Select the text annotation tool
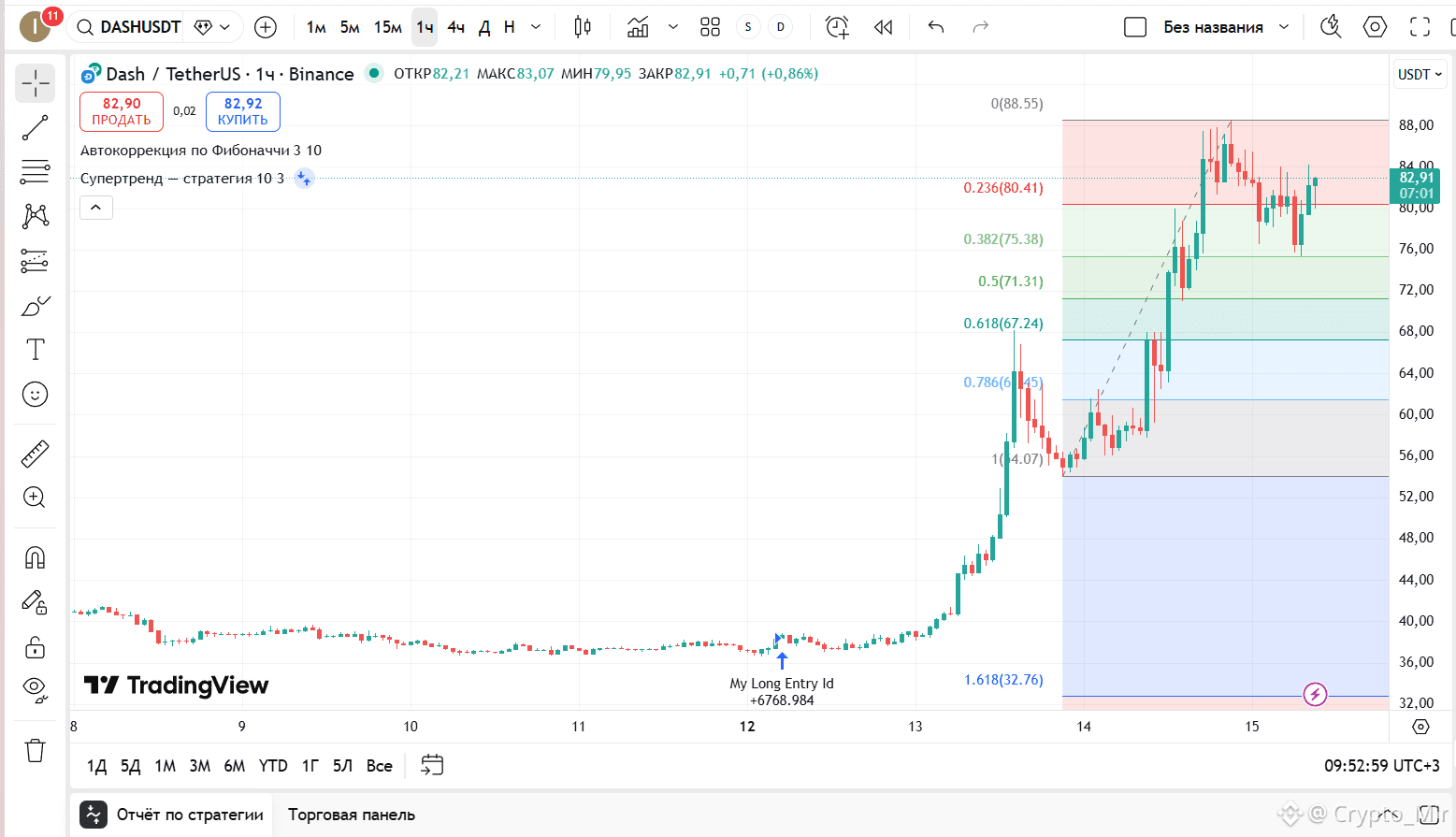Image resolution: width=1456 pixels, height=837 pixels. [35, 350]
